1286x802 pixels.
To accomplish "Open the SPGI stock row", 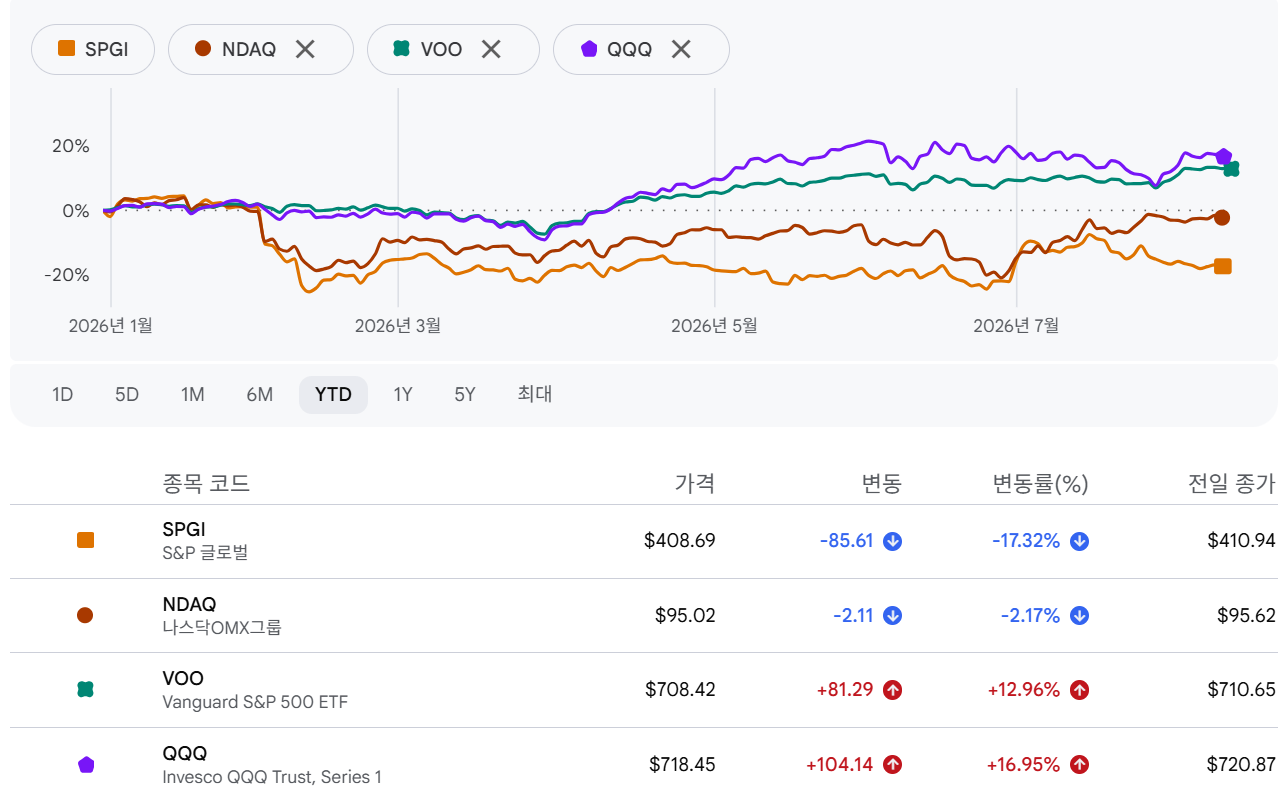I will [x=644, y=541].
